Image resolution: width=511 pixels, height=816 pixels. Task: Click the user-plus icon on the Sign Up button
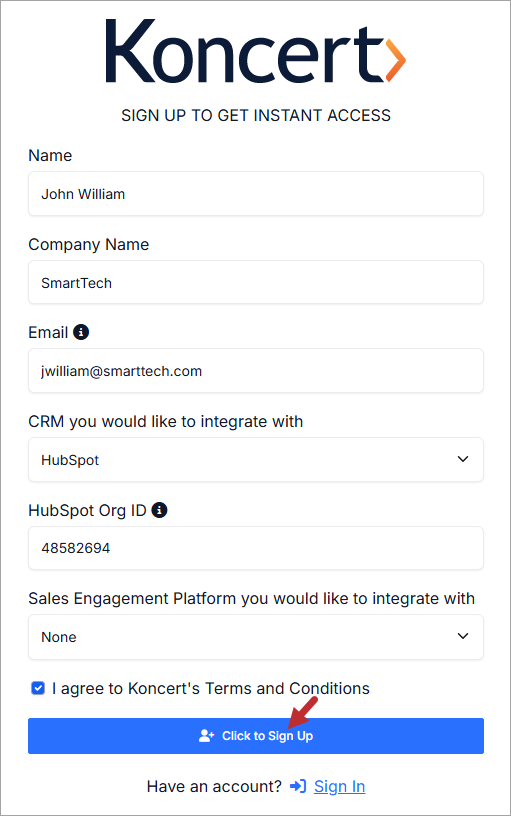tap(207, 736)
